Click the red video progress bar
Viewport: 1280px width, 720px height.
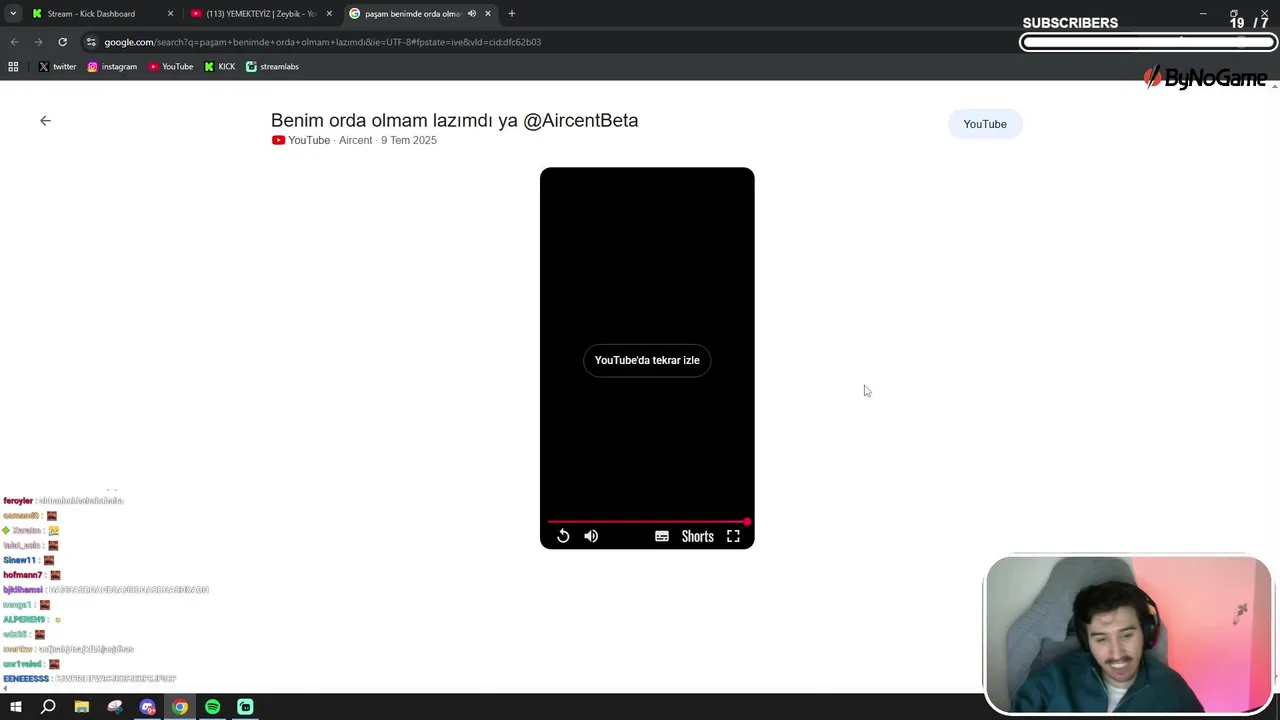click(x=647, y=522)
